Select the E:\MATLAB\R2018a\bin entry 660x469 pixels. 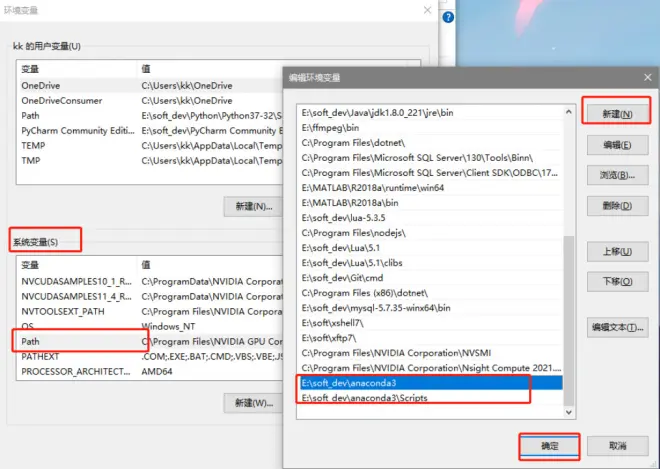click(x=429, y=203)
